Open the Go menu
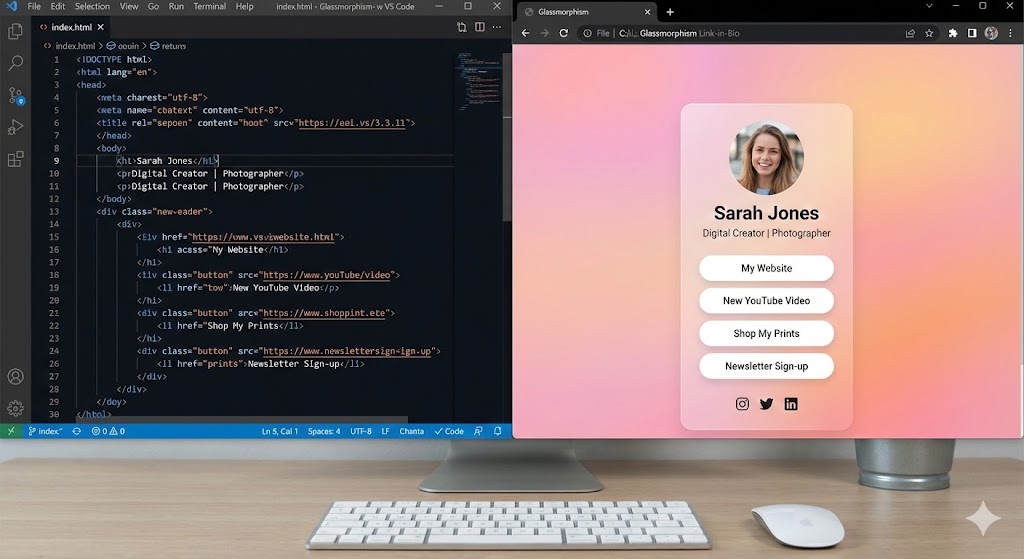 coord(153,7)
